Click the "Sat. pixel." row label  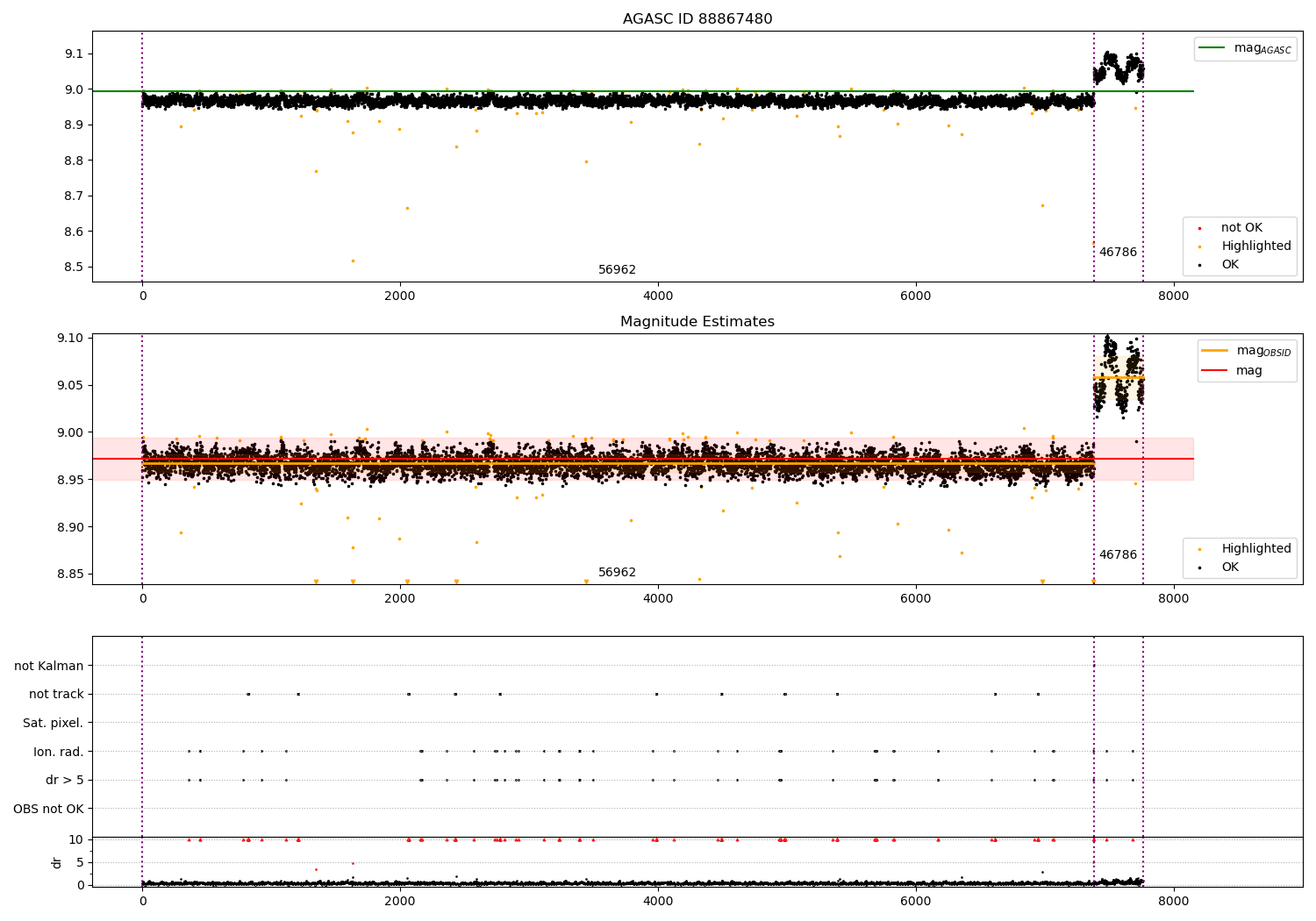(54, 724)
